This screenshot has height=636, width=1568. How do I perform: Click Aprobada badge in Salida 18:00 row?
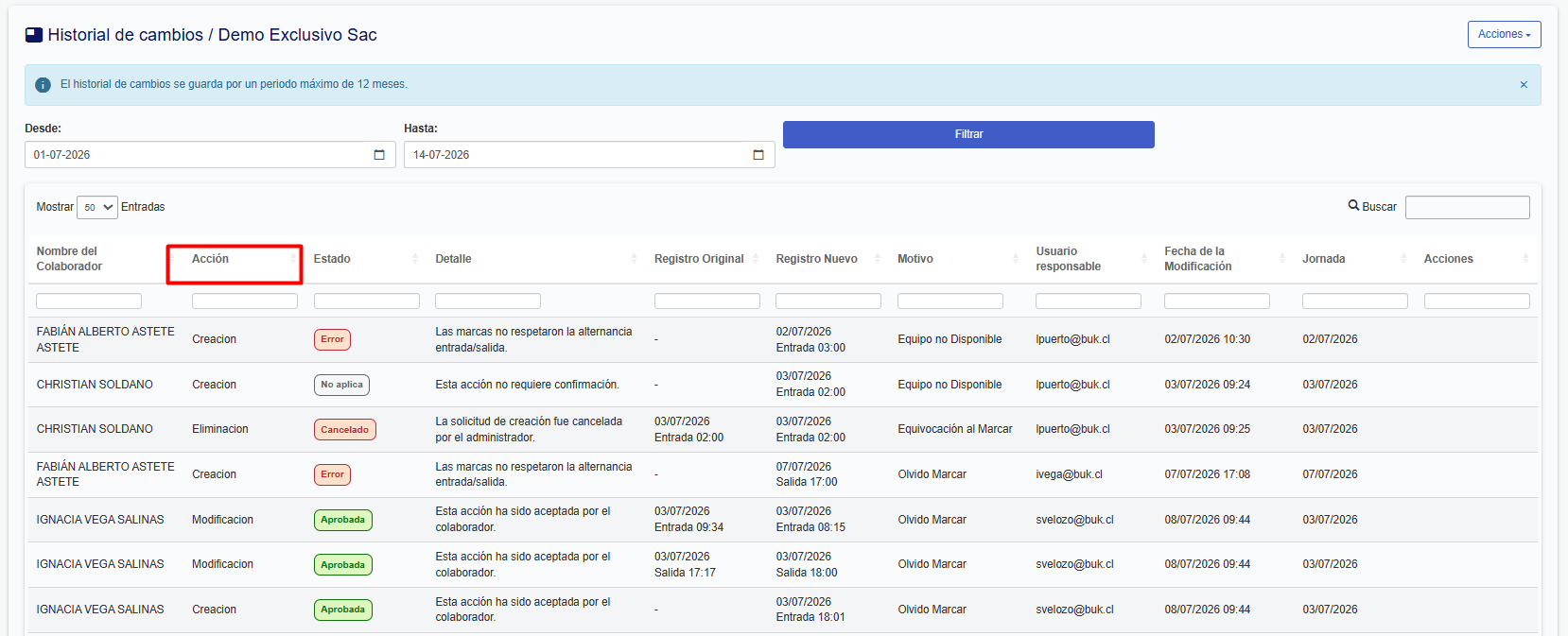(x=342, y=565)
